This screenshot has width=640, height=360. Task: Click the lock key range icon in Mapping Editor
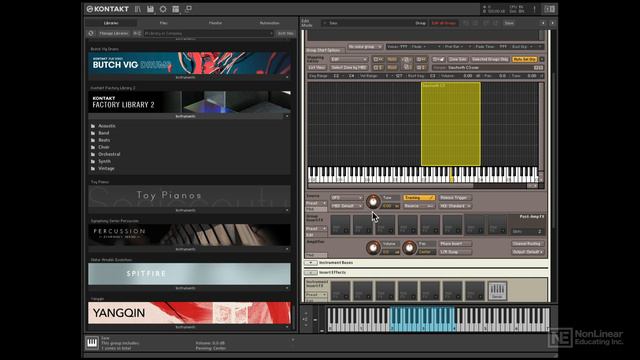tap(378, 60)
